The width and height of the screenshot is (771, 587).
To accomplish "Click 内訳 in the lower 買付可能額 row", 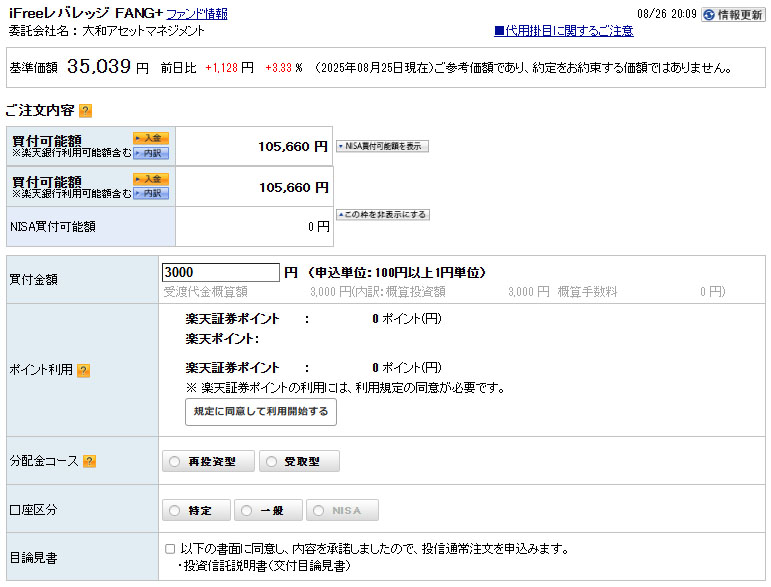I will pos(151,193).
